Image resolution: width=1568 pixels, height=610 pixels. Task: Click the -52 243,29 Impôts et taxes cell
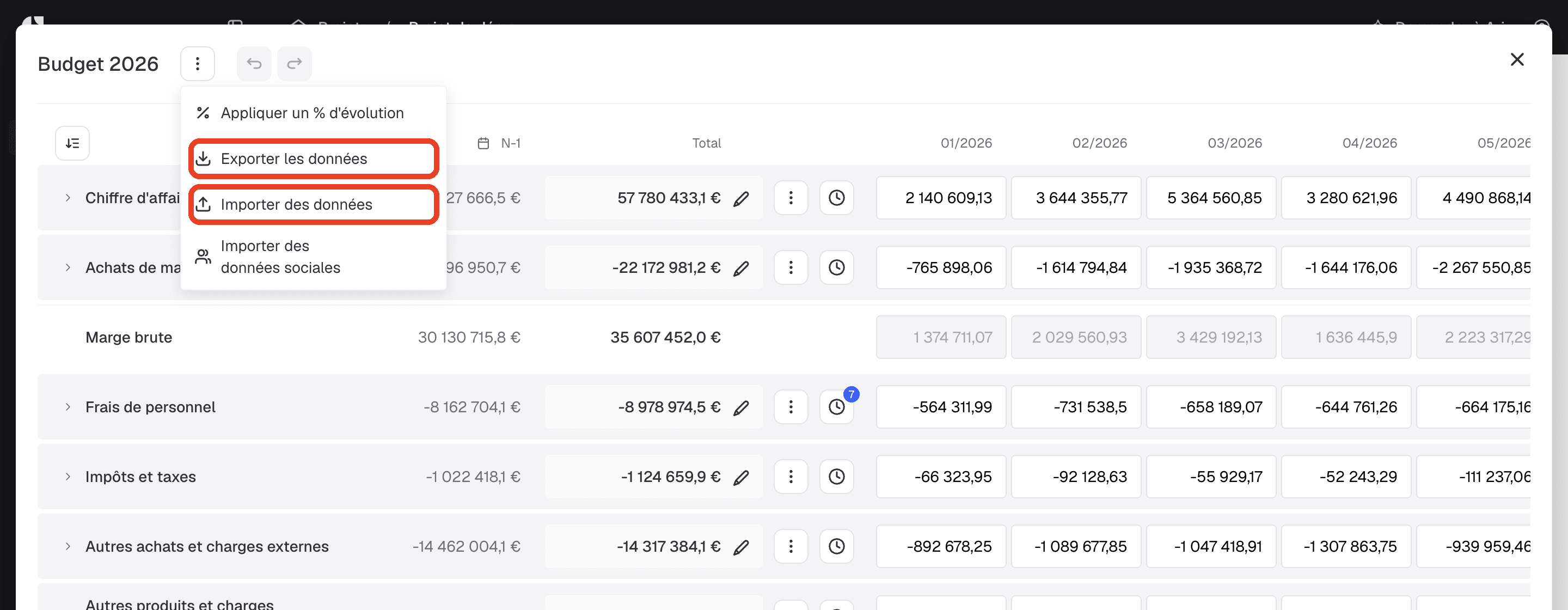pos(1346,477)
